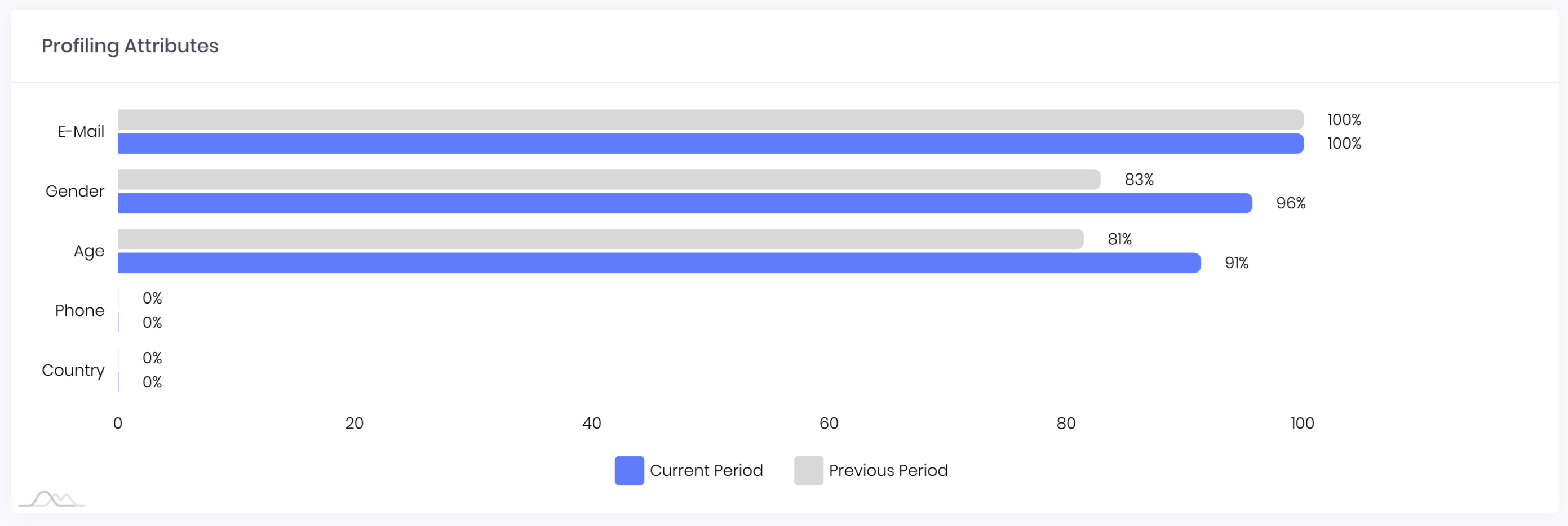Select the E-Mail current period blue bar

pyautogui.click(x=710, y=144)
